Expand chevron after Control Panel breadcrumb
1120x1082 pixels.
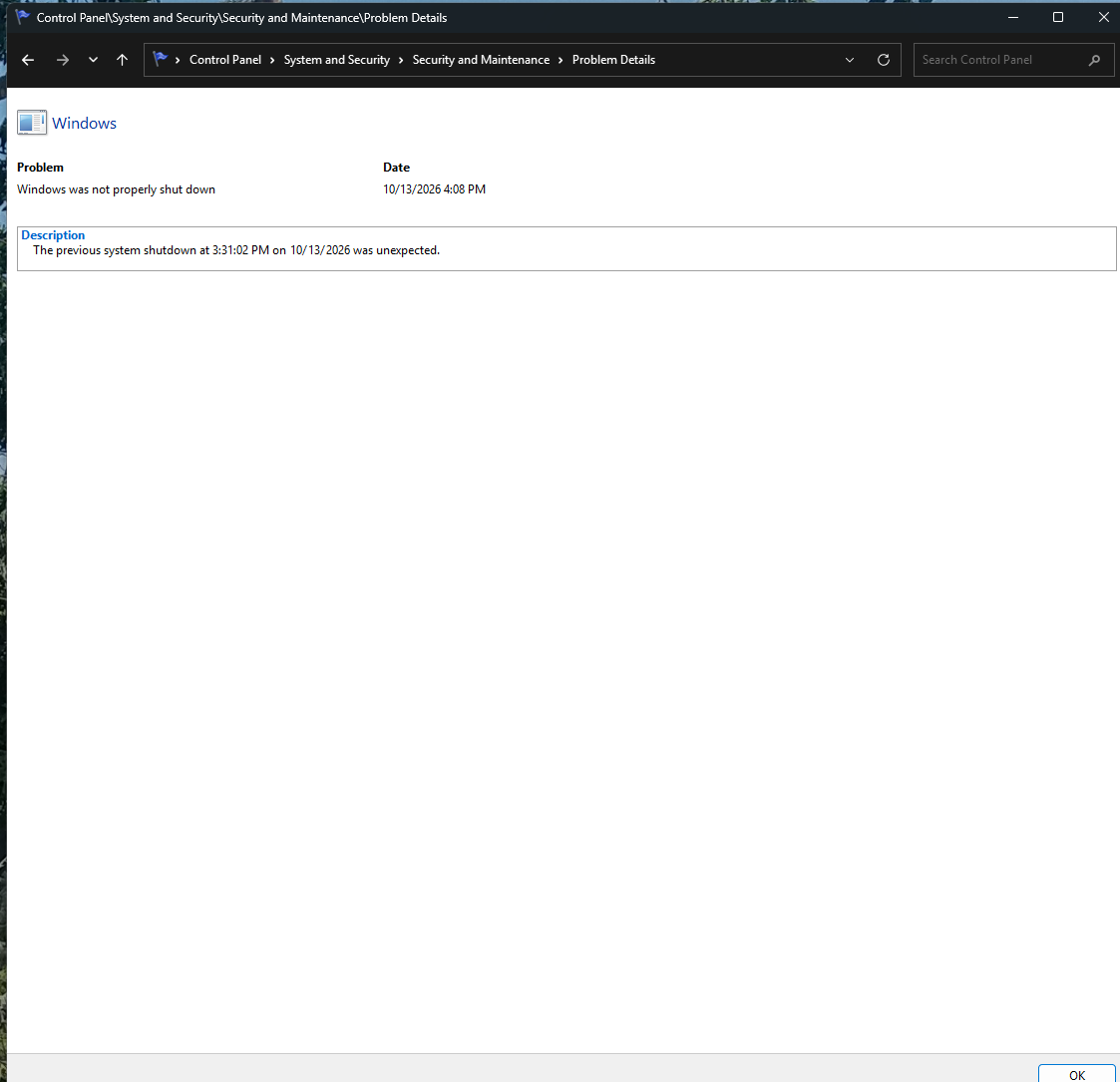(x=272, y=60)
